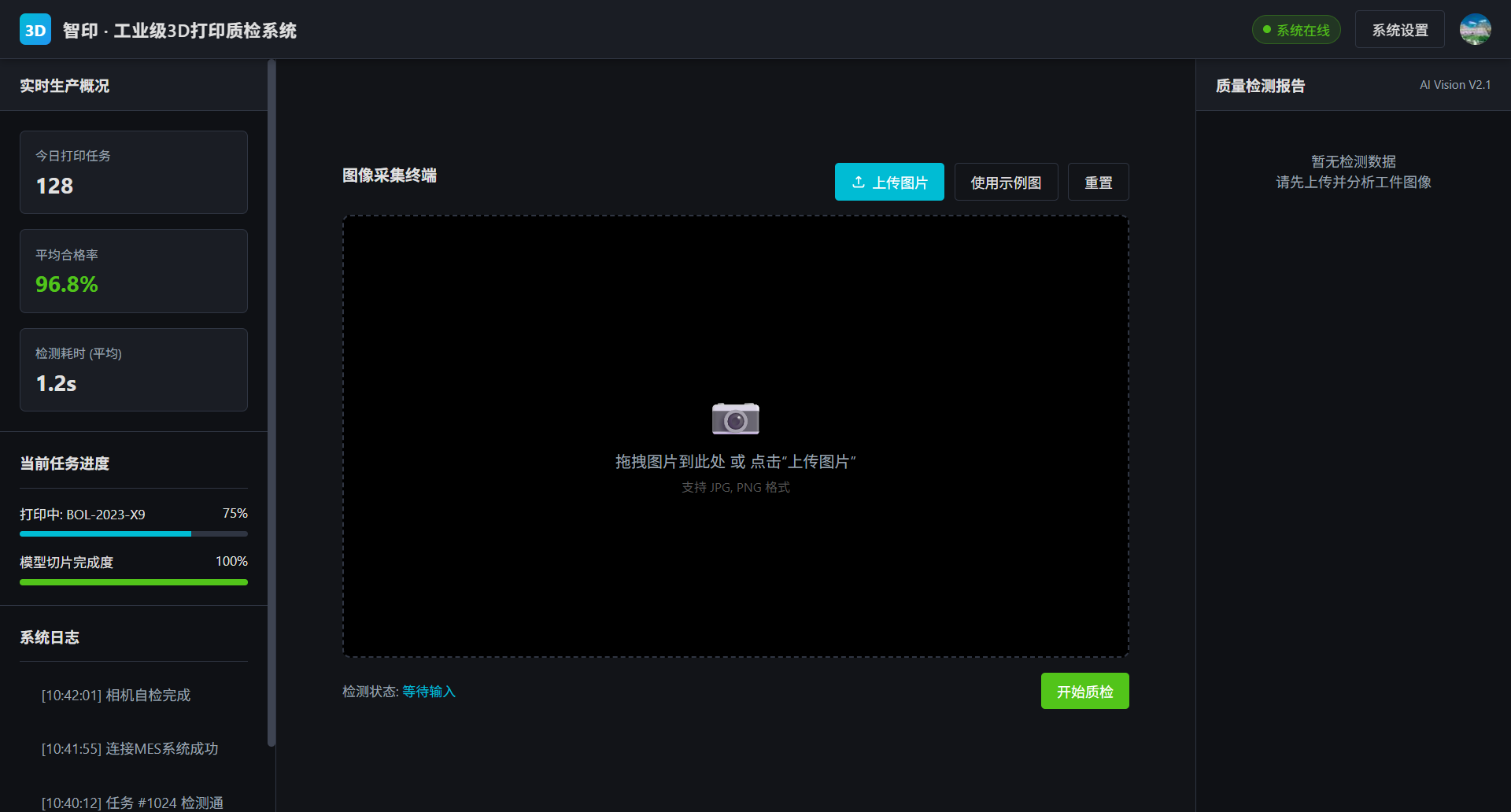Image resolution: width=1511 pixels, height=812 pixels.
Task: Select the 平均合格率 96.8% card
Action: coord(134,271)
